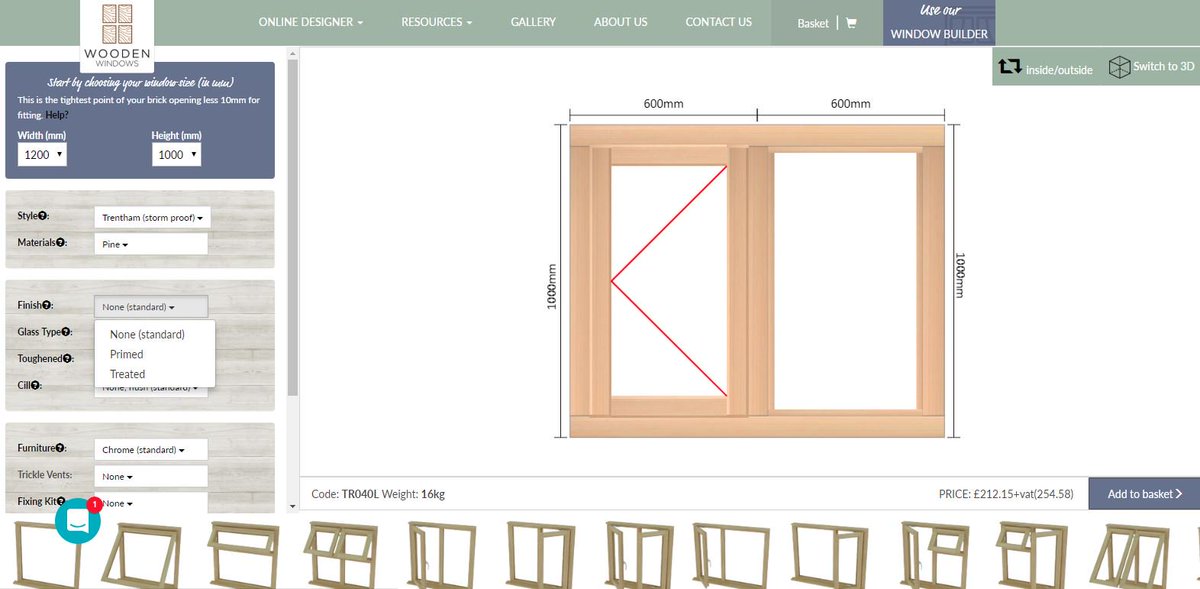Click the options panel scroll-down arrow
This screenshot has height=589, width=1200.
(x=292, y=507)
